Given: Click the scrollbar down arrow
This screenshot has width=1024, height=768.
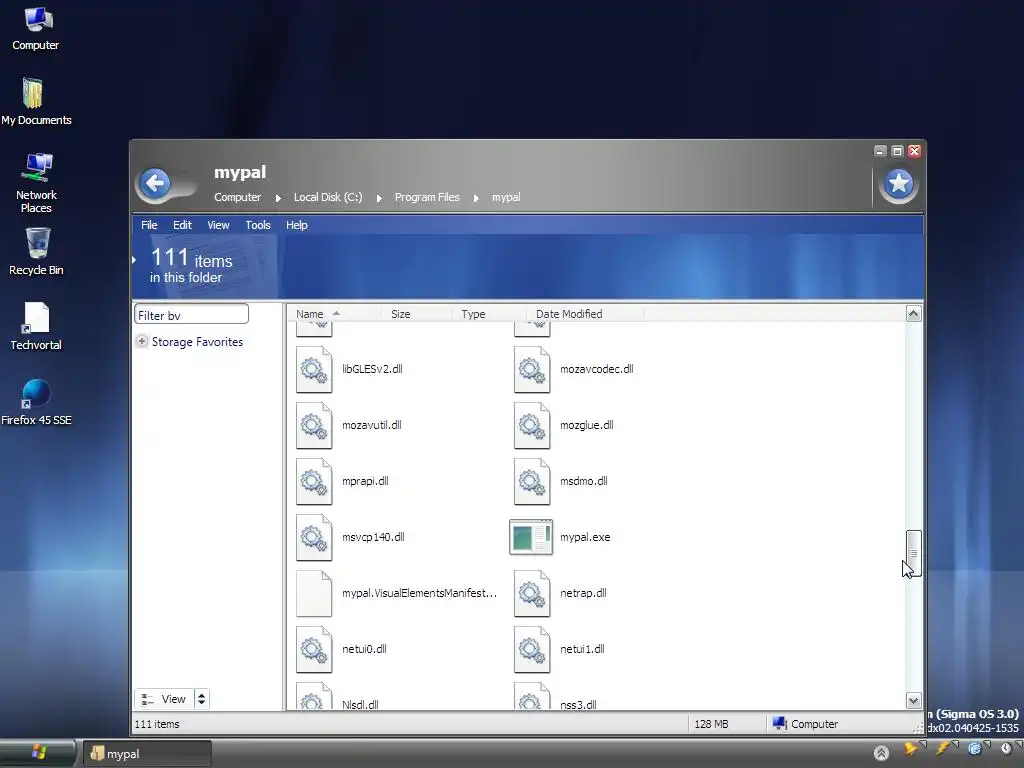Looking at the screenshot, I should tap(914, 701).
